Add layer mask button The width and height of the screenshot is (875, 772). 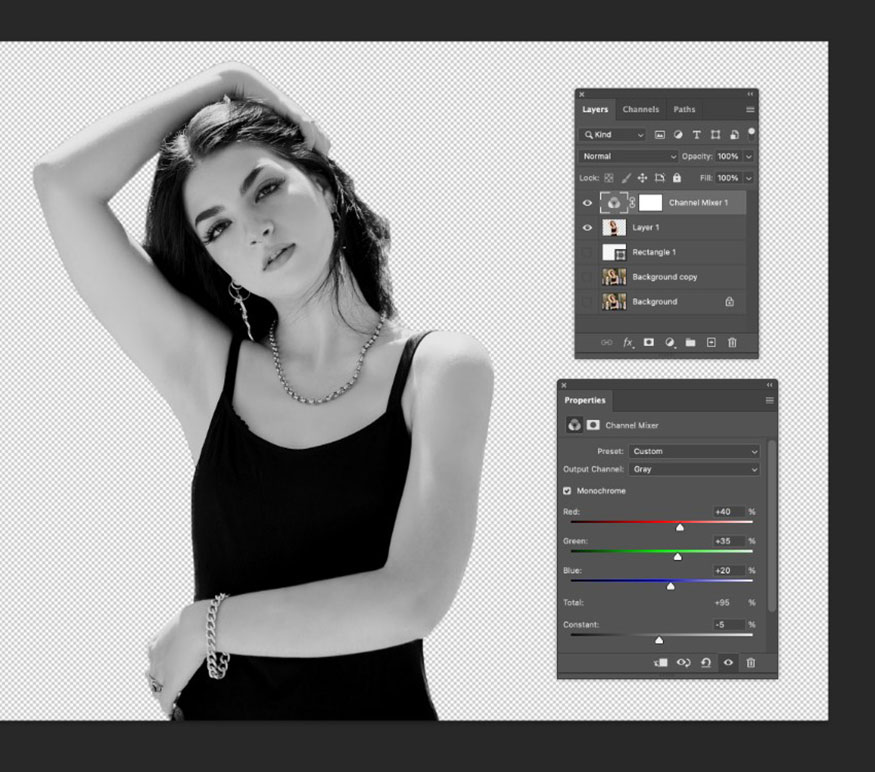click(x=648, y=342)
